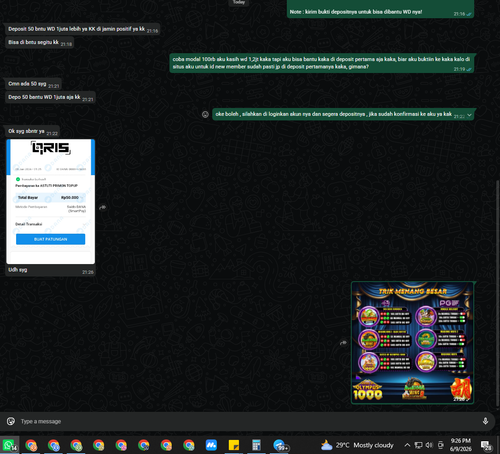Open Sticky Notes from the taskbar
500x454 pixels.
(234, 445)
